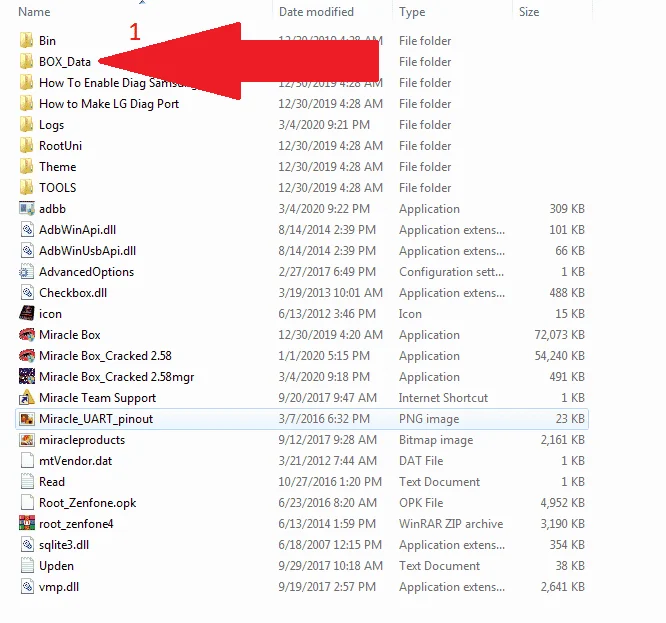Click the DAT File type cell
Viewport: 666px width, 623px height.
[421, 461]
